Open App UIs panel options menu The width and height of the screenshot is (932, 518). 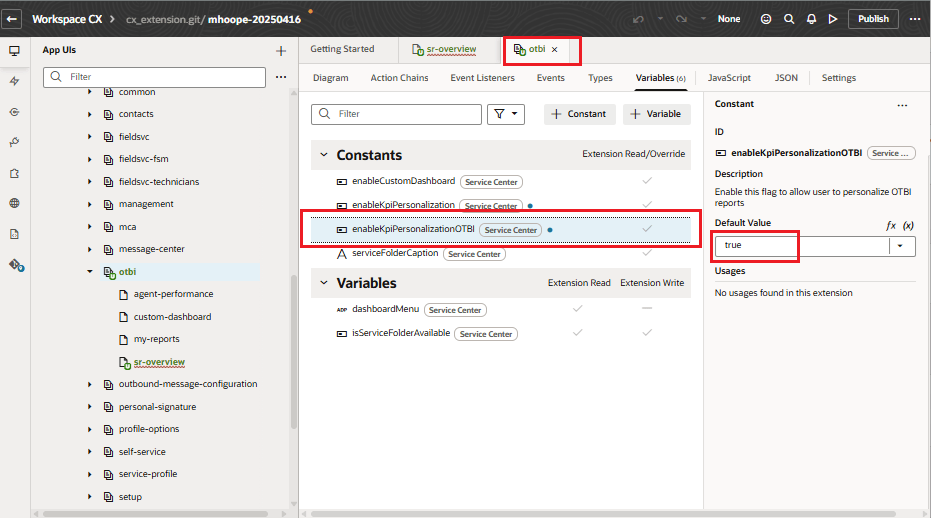click(281, 77)
